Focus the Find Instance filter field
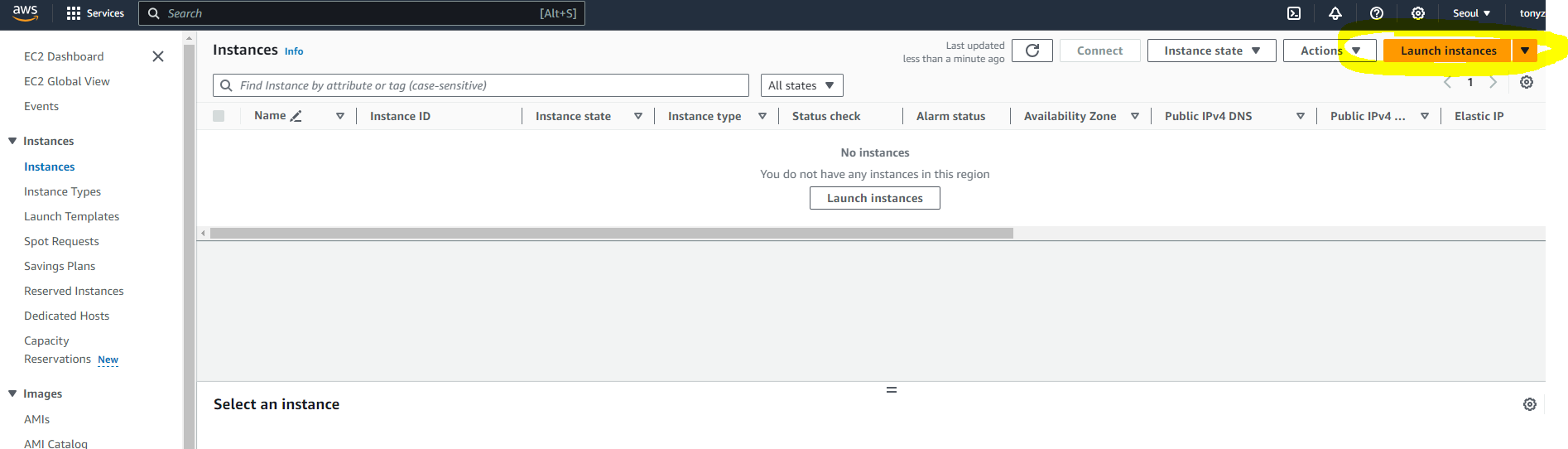Image resolution: width=1568 pixels, height=449 pixels. point(481,85)
